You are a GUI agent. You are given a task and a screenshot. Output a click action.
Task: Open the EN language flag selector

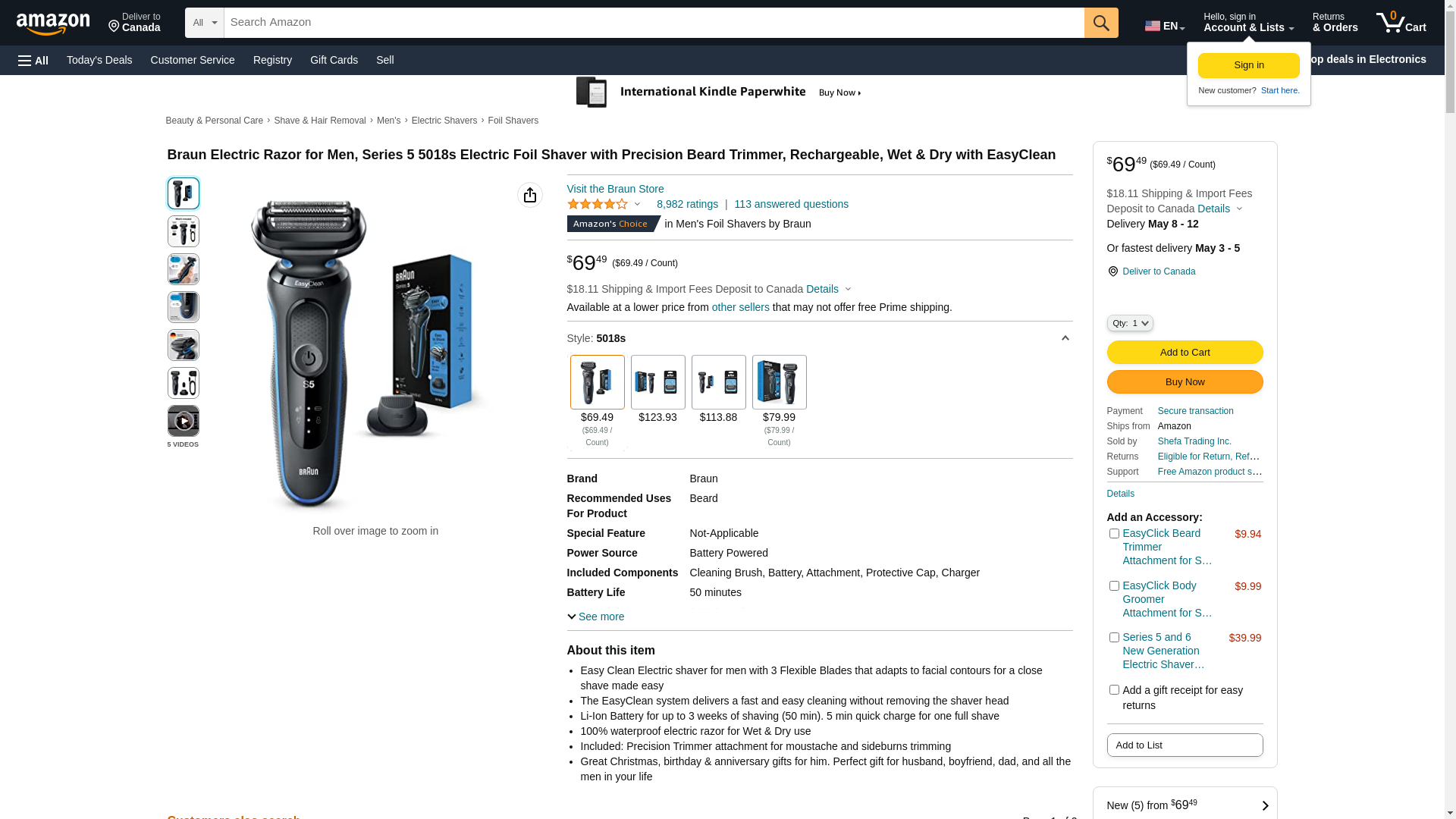click(x=1164, y=26)
